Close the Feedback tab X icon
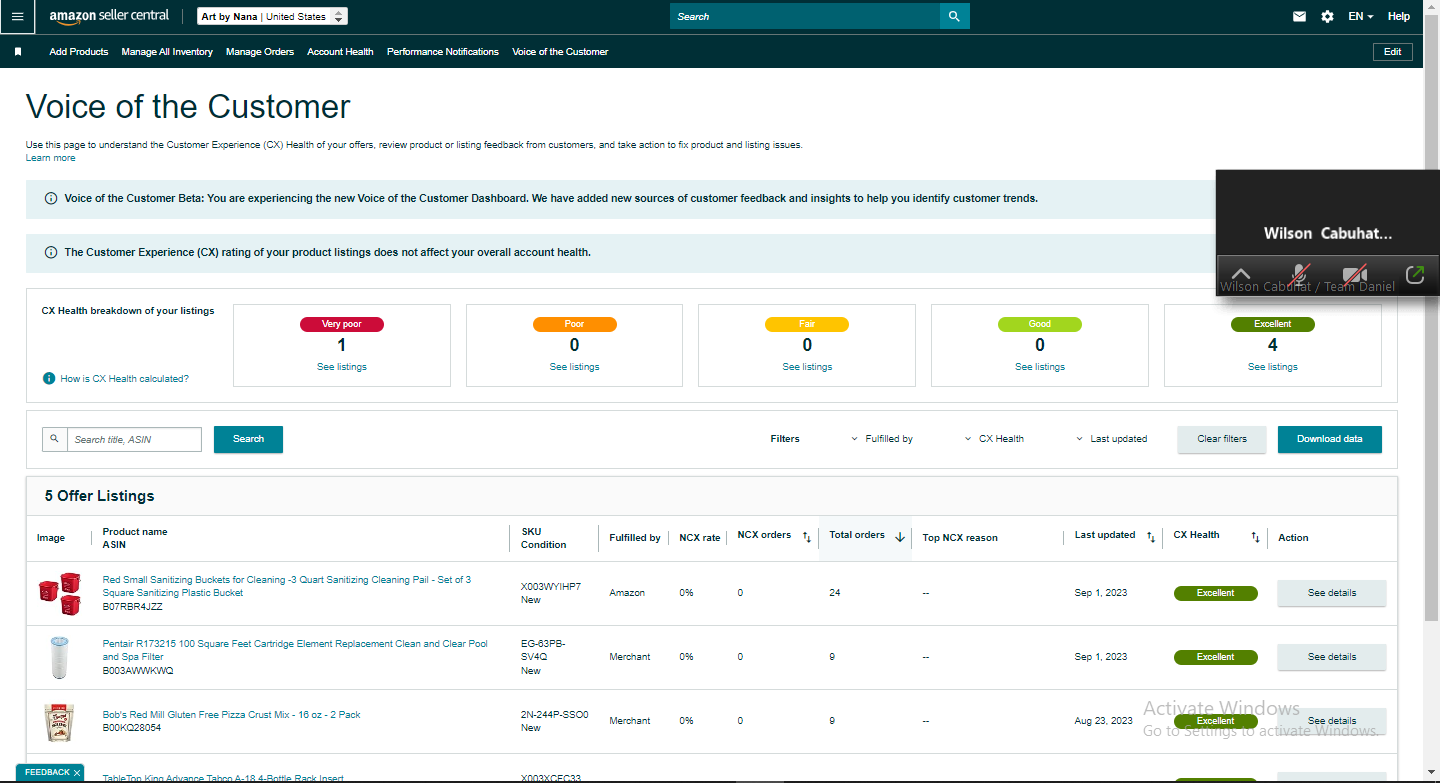This screenshot has width=1440, height=783. coord(77,773)
